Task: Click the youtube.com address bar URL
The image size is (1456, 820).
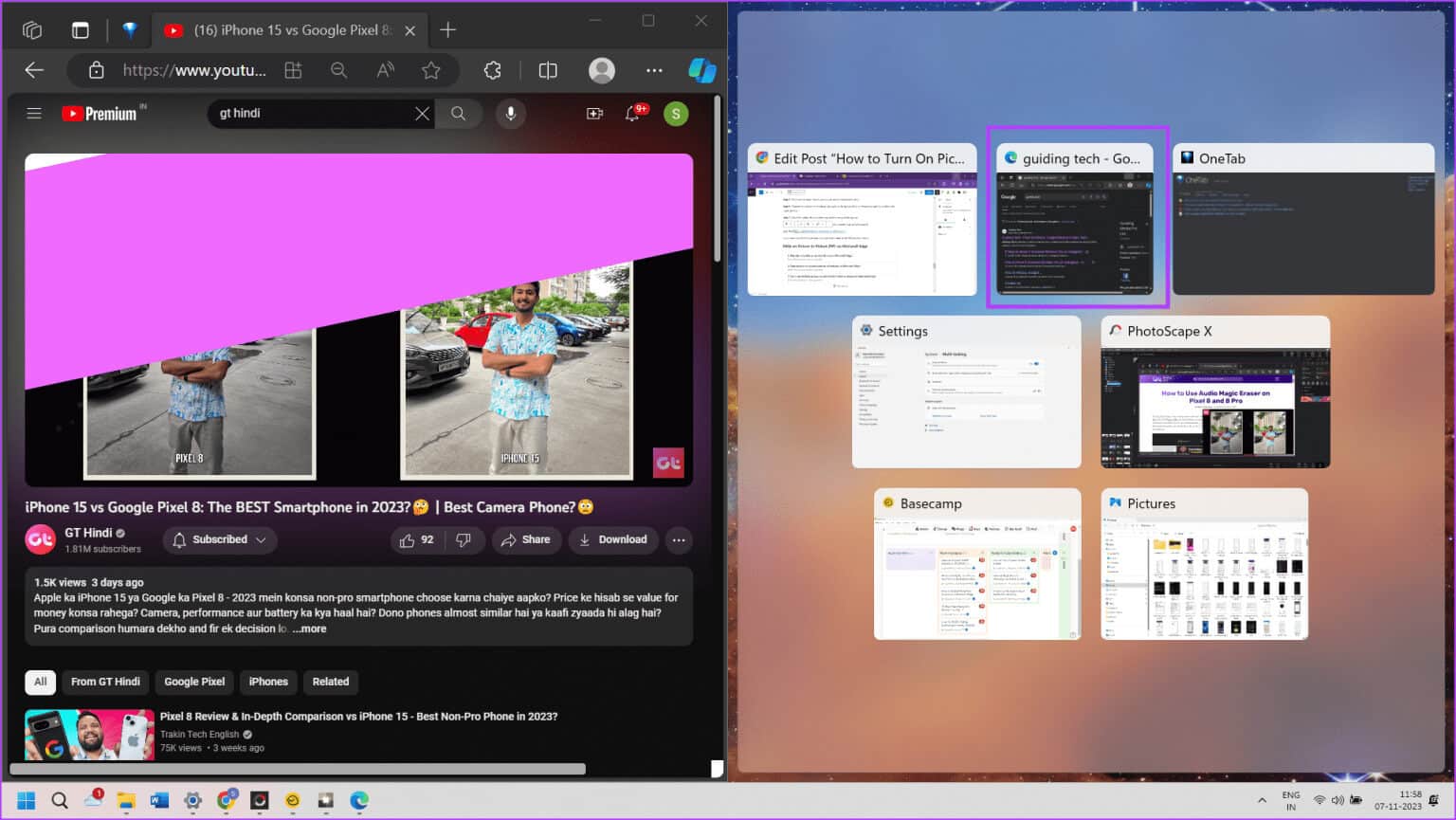Action: (x=194, y=70)
